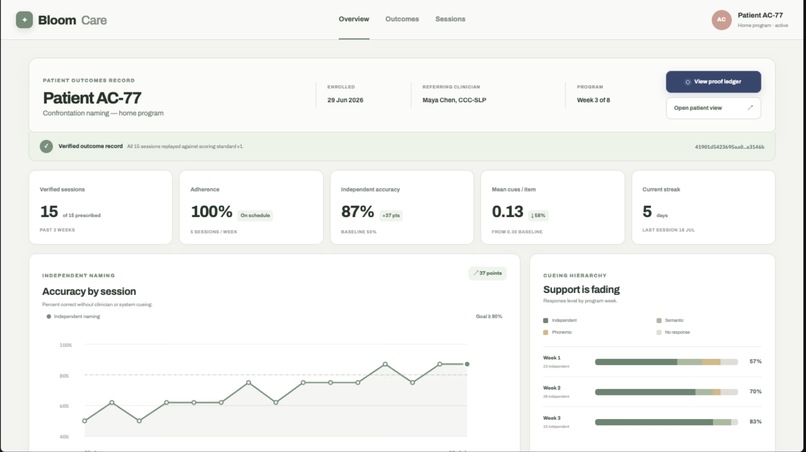Open the Sessions tab

[450, 19]
